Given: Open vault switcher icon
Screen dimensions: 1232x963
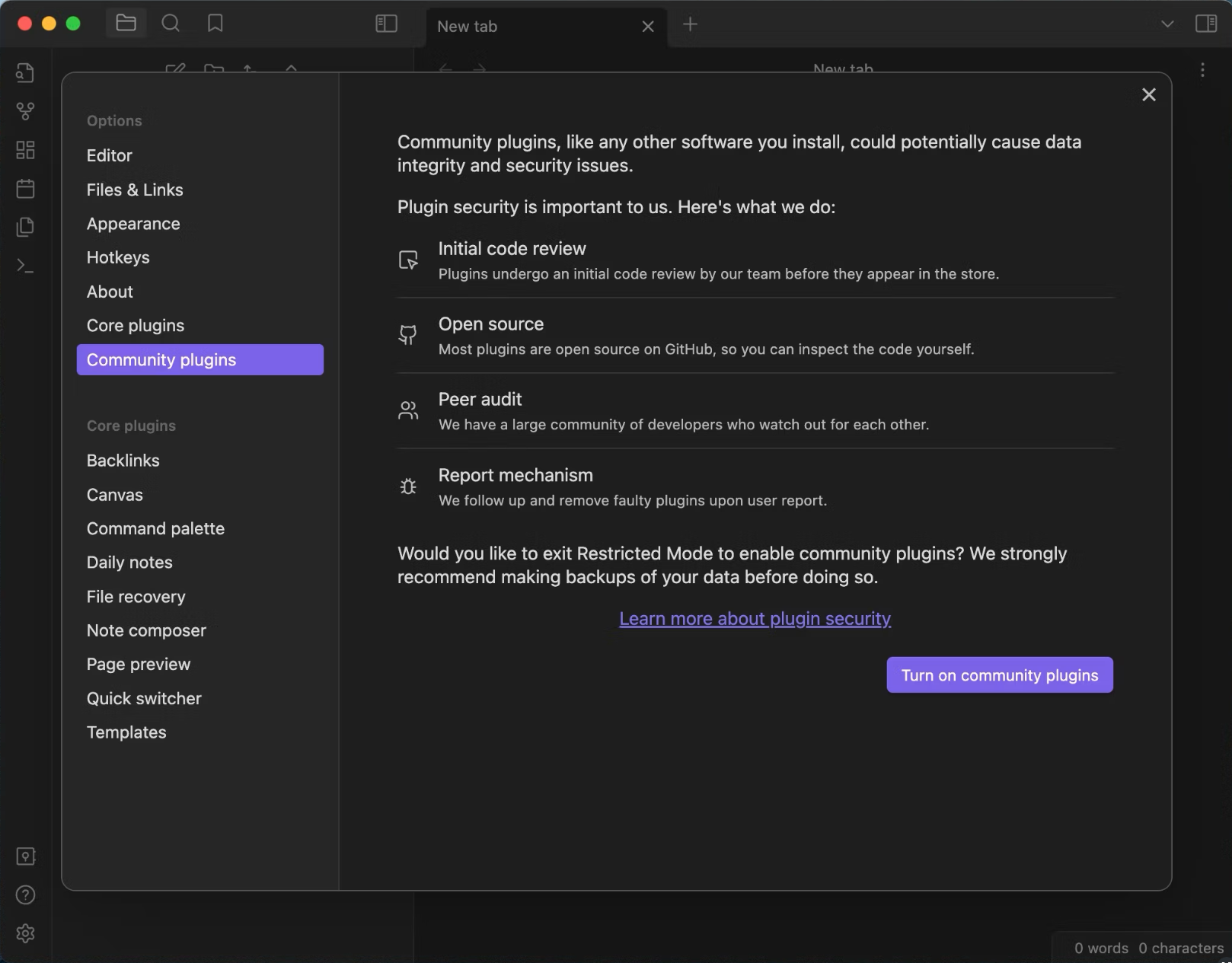Looking at the screenshot, I should coord(25,856).
